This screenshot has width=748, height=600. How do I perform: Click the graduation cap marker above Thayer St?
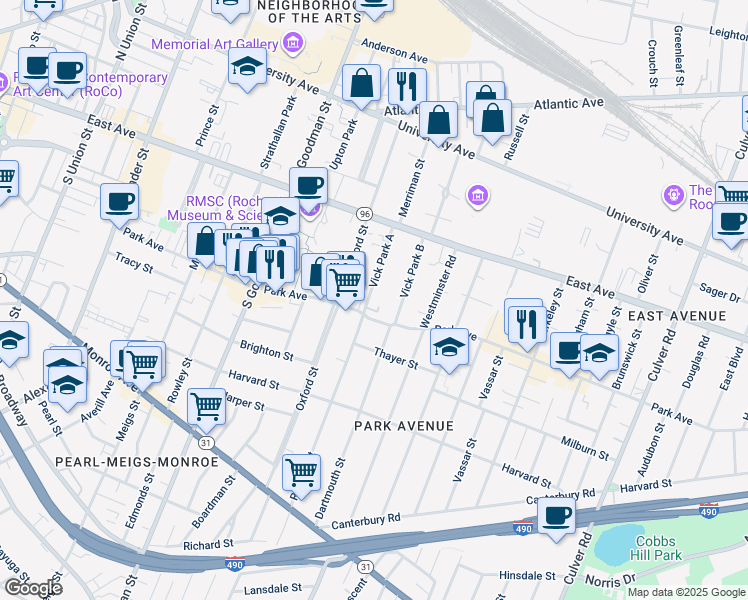click(x=449, y=349)
